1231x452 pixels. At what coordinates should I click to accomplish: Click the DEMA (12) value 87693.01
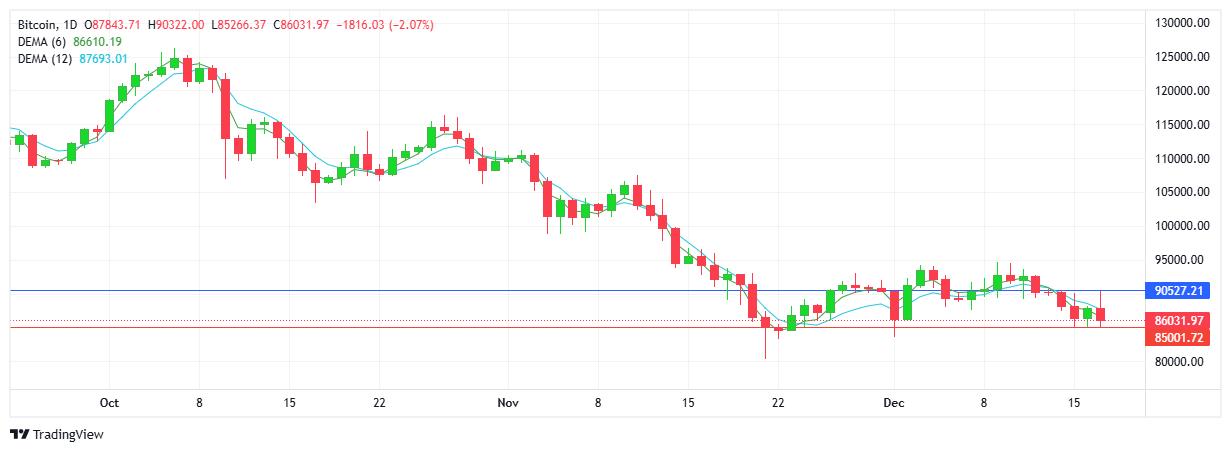(x=104, y=58)
